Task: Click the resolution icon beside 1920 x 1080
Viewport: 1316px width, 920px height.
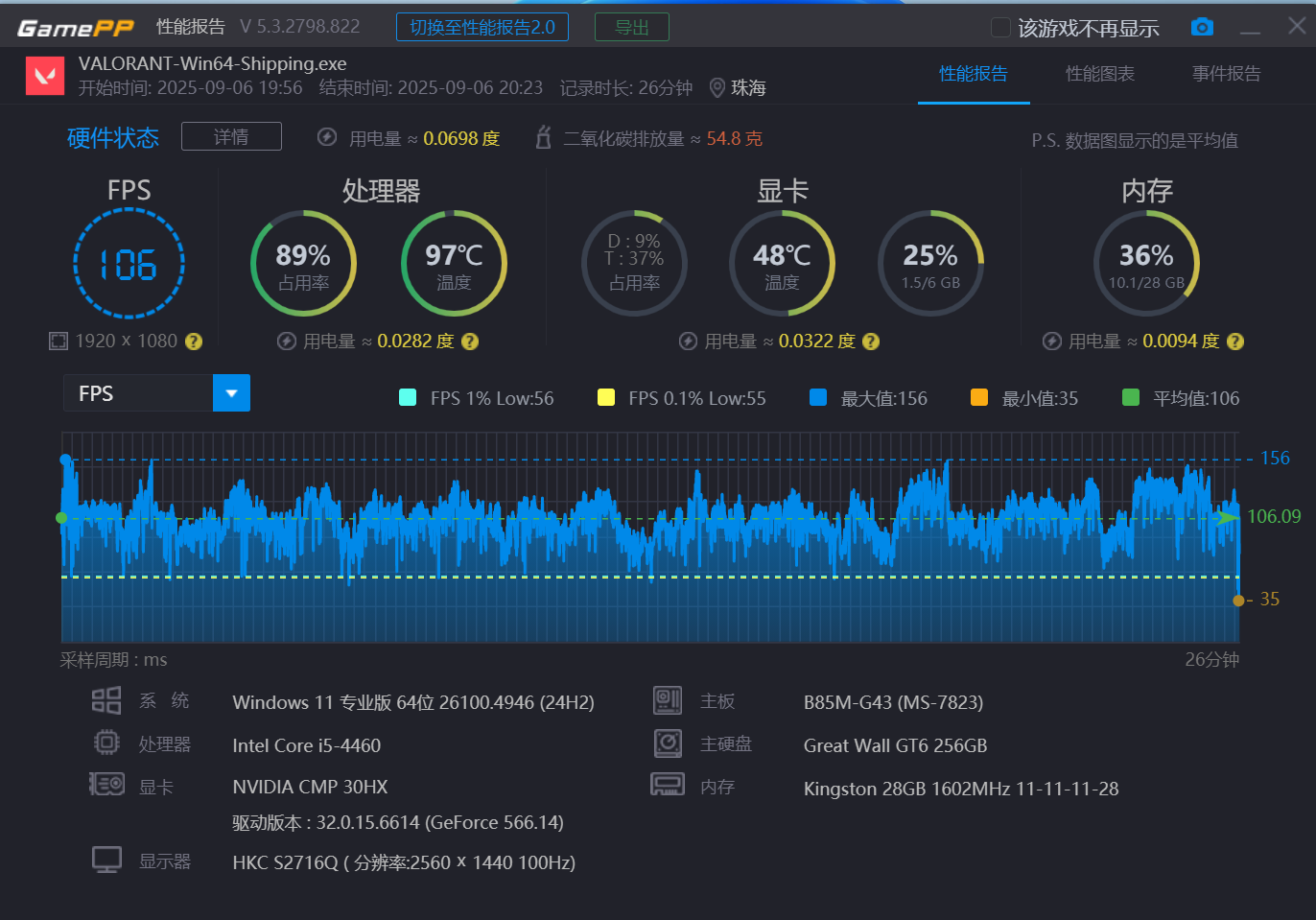Action: pyautogui.click(x=59, y=341)
